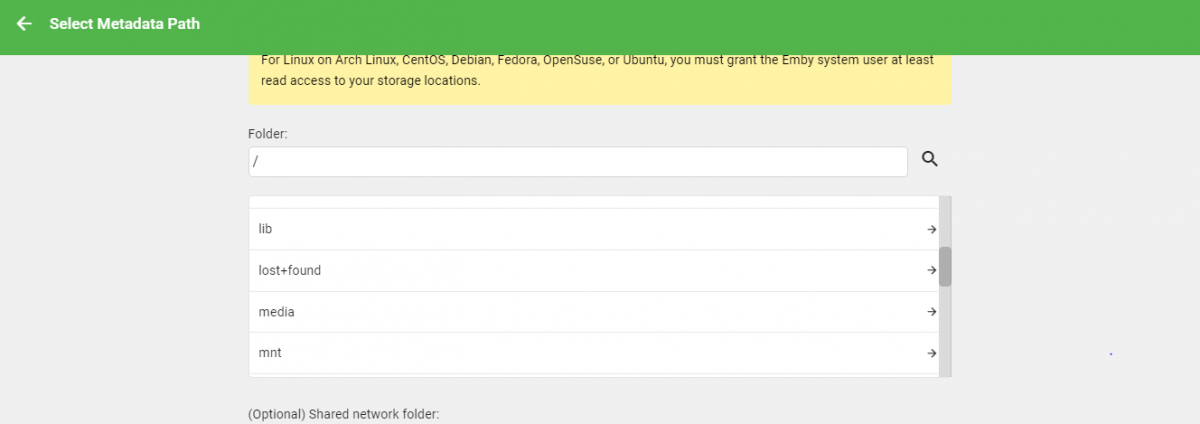Focus the Folder path input field

coord(577,161)
